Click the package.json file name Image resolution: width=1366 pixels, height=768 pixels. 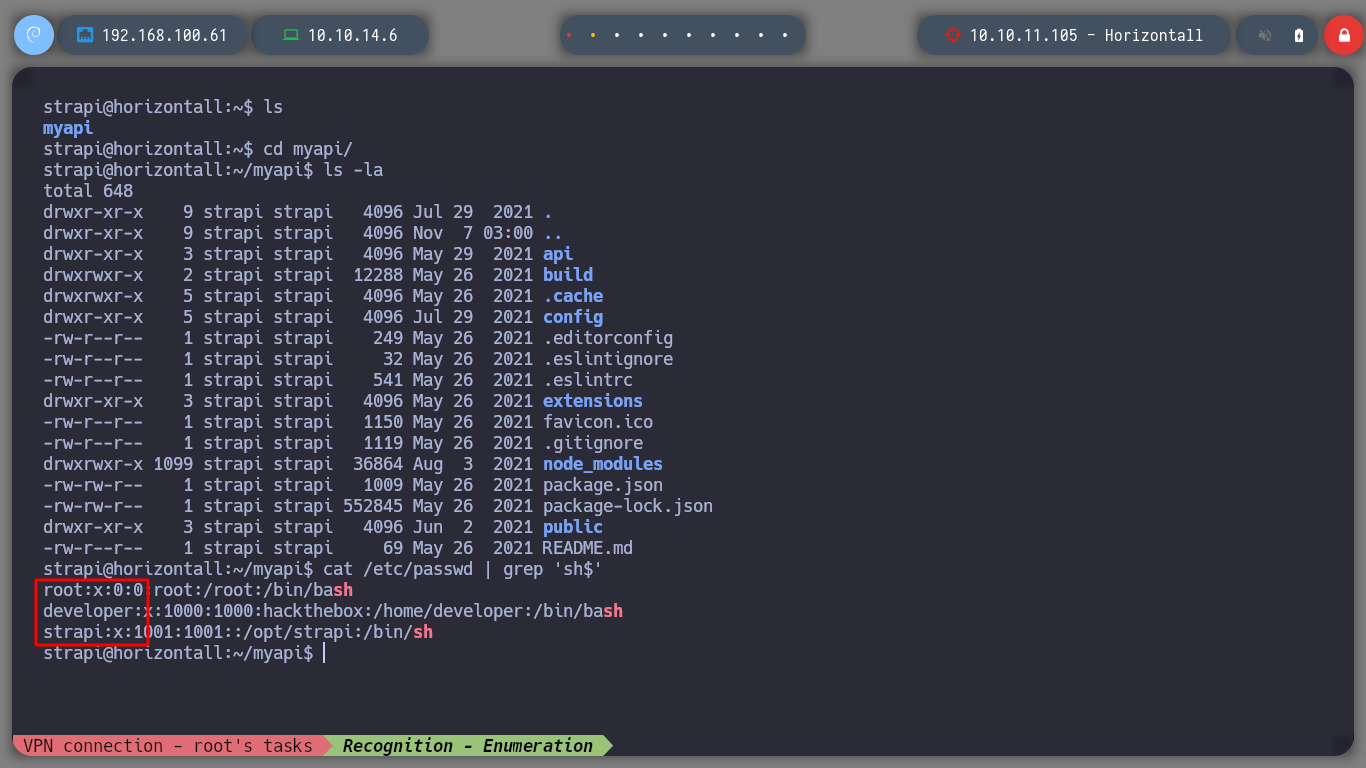(603, 485)
